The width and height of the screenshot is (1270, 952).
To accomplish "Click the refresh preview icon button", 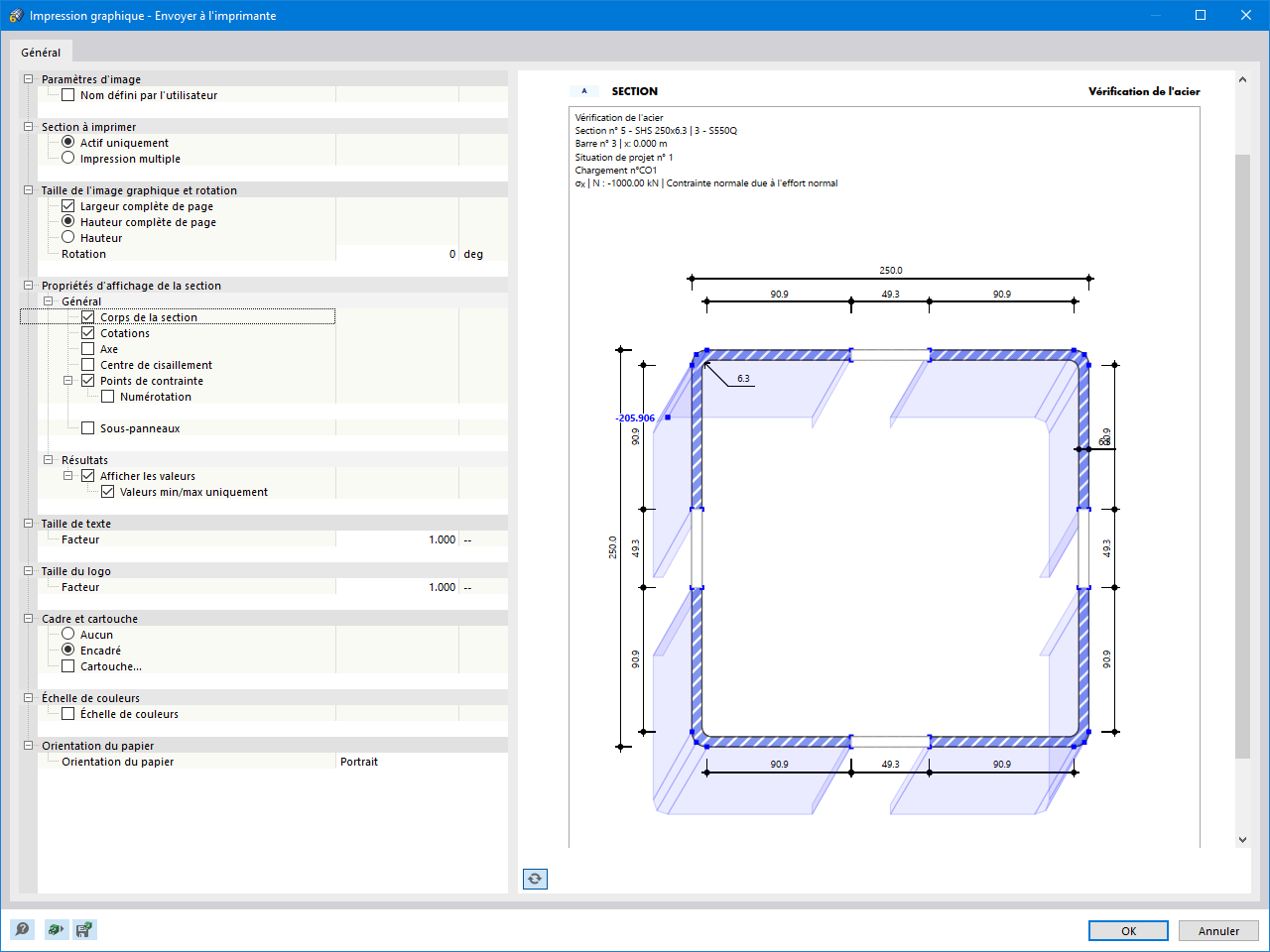I will [535, 879].
